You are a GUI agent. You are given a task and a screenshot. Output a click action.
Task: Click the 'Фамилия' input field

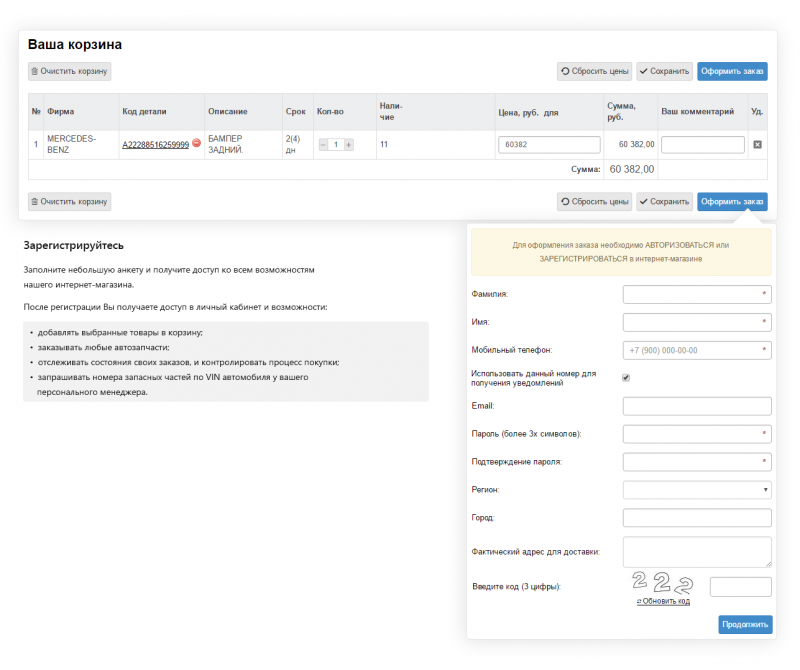697,294
